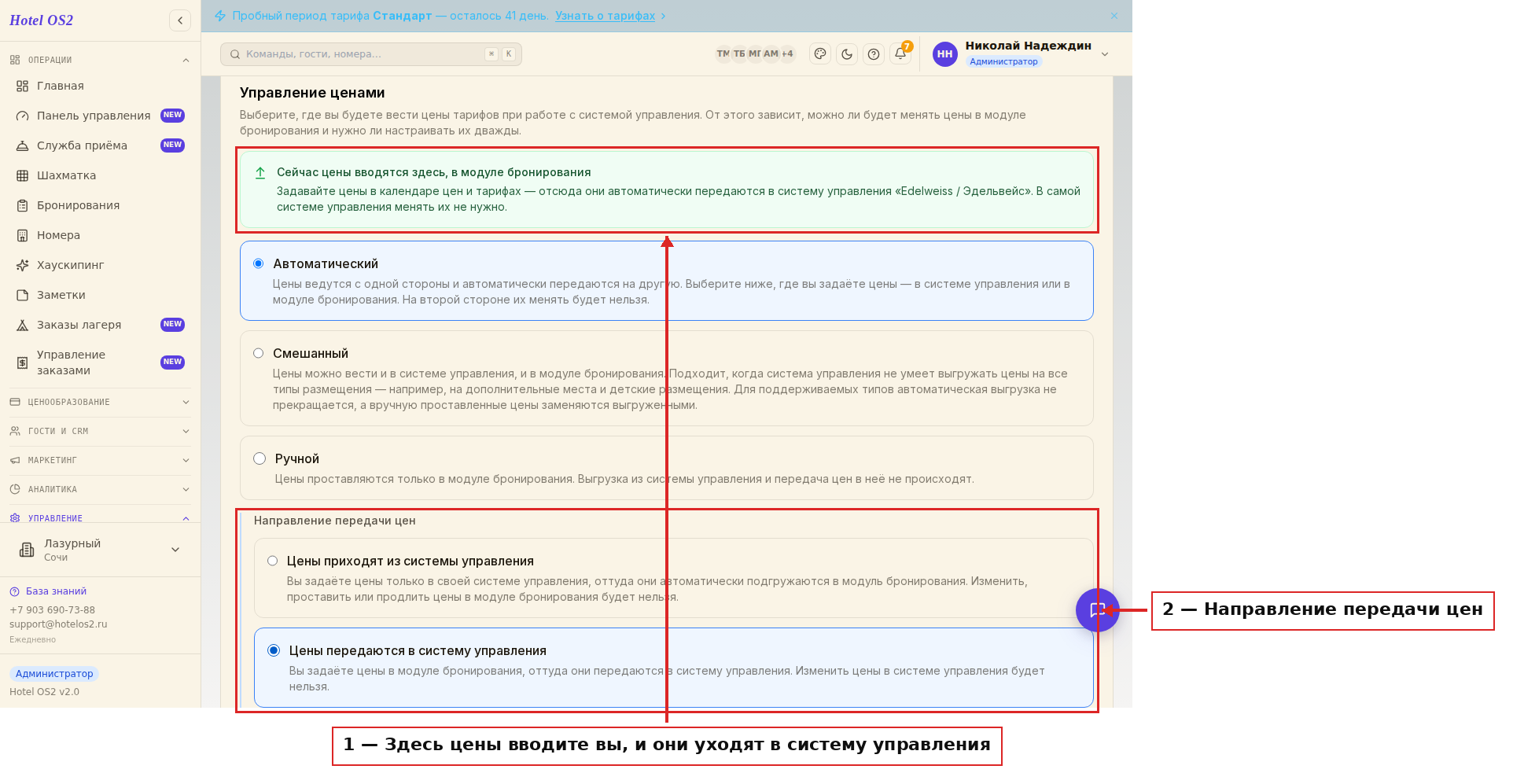This screenshot has height=784, width=1513.
Task: Open Панель управления in the sidebar
Action: point(100,116)
